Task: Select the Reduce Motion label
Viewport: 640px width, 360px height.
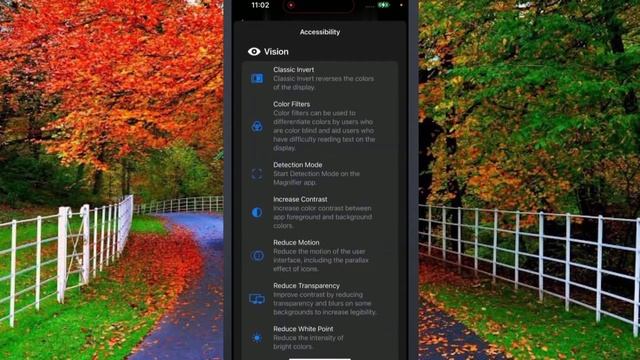Action: [296, 242]
